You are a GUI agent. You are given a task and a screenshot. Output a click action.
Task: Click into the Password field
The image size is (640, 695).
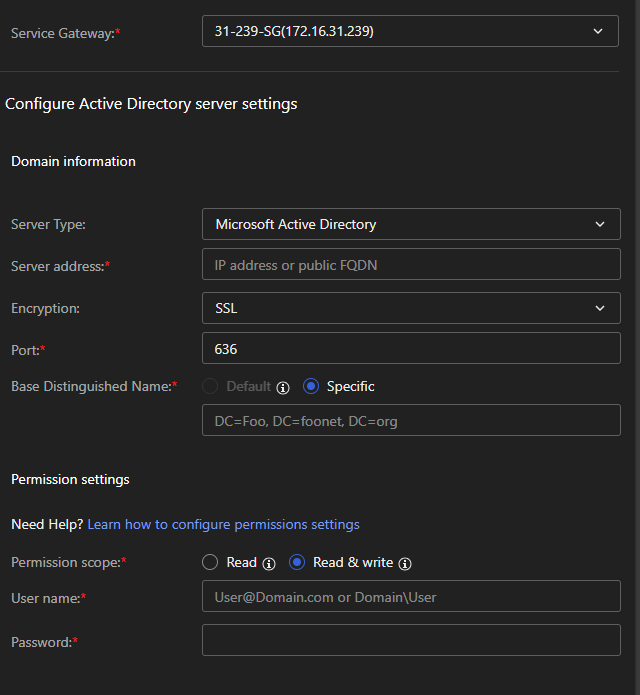pos(411,641)
